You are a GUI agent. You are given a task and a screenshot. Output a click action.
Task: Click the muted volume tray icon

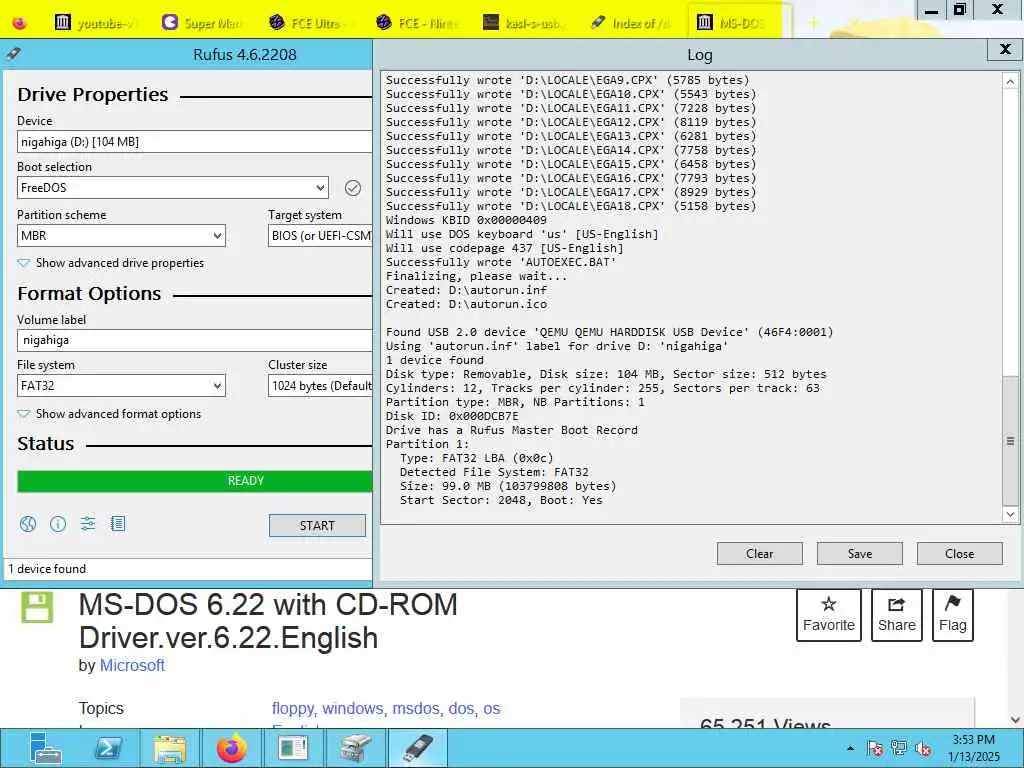(x=923, y=748)
